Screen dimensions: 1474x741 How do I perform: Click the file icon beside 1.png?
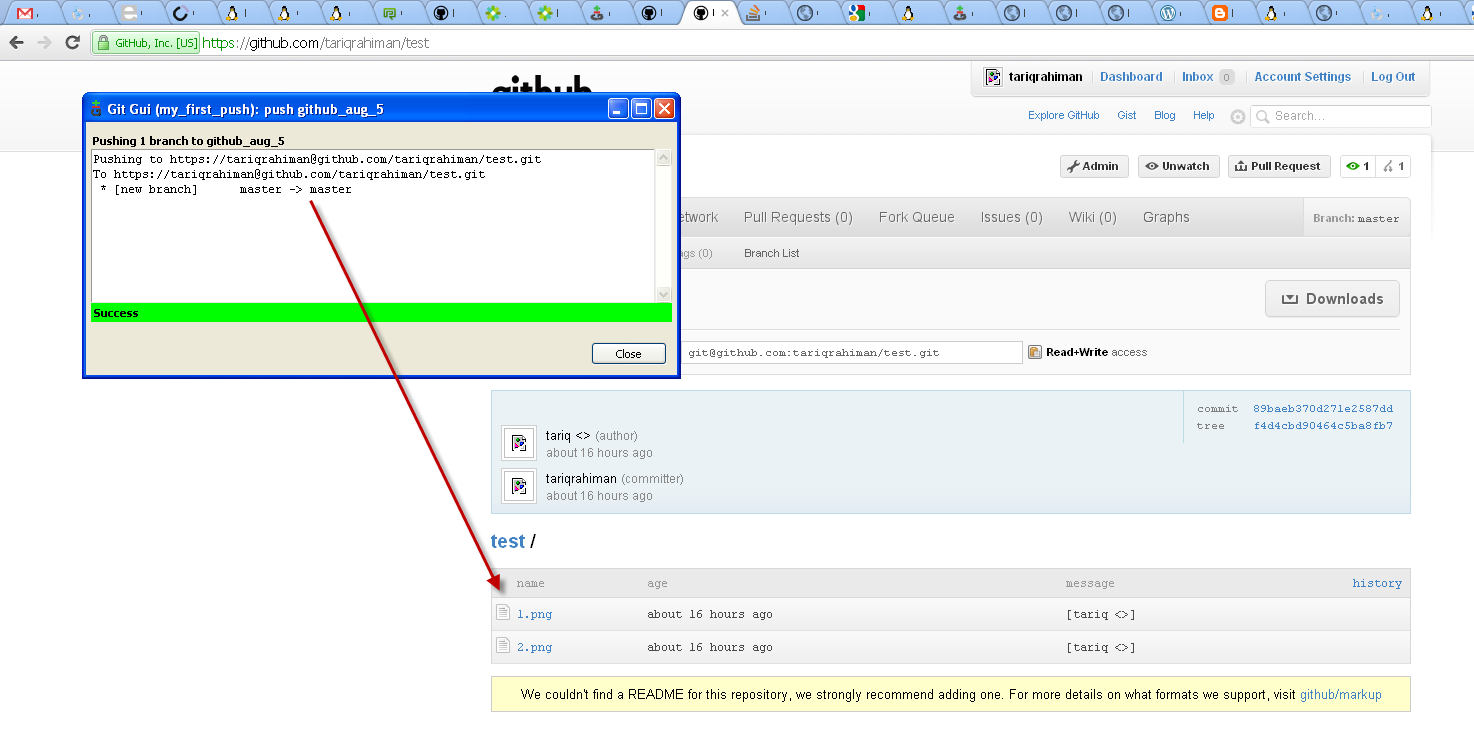[x=504, y=613]
